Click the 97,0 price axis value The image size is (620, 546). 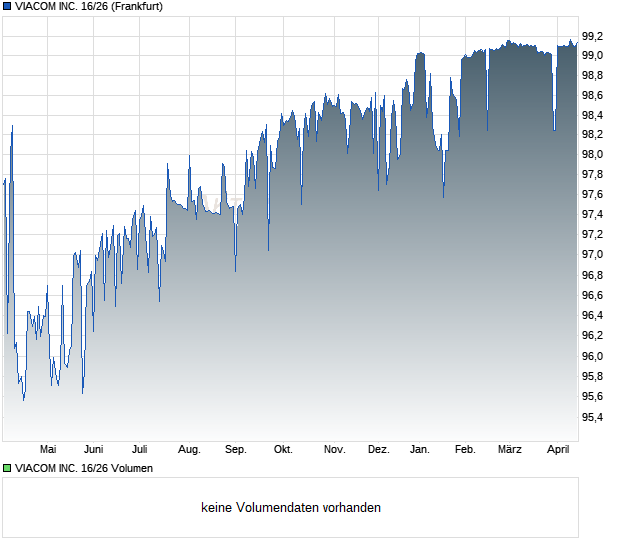(593, 255)
